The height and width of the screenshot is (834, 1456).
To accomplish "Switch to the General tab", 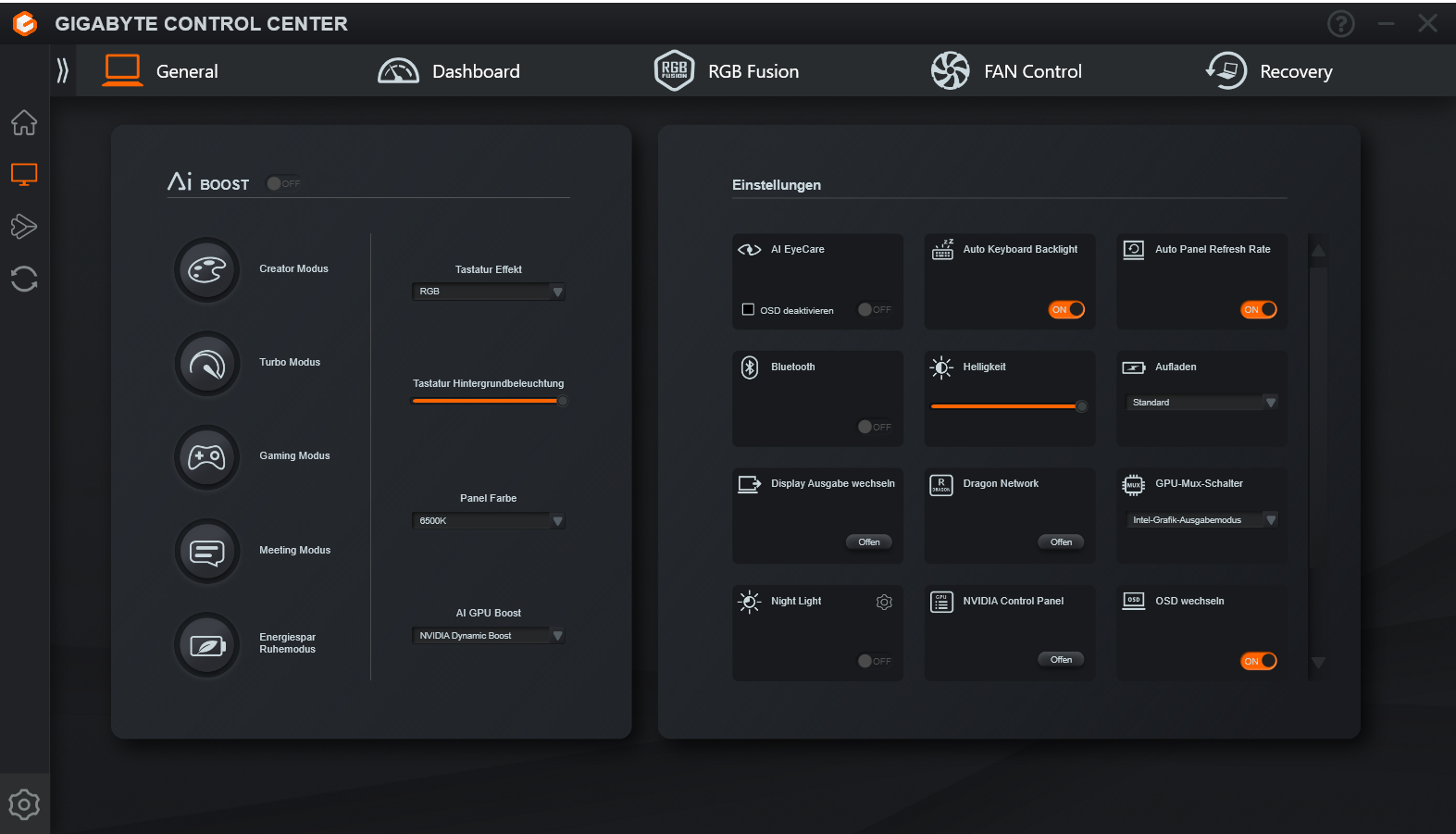I will (161, 71).
